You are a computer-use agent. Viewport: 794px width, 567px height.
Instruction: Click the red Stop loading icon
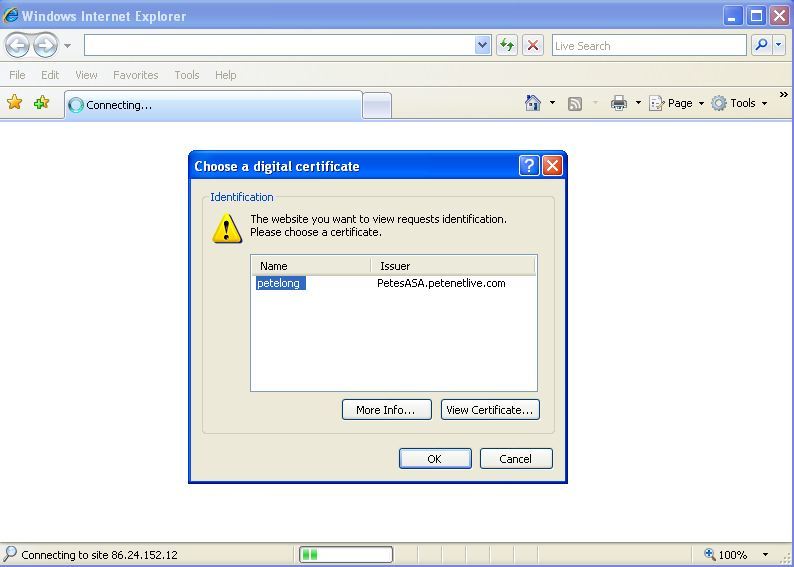tap(533, 46)
